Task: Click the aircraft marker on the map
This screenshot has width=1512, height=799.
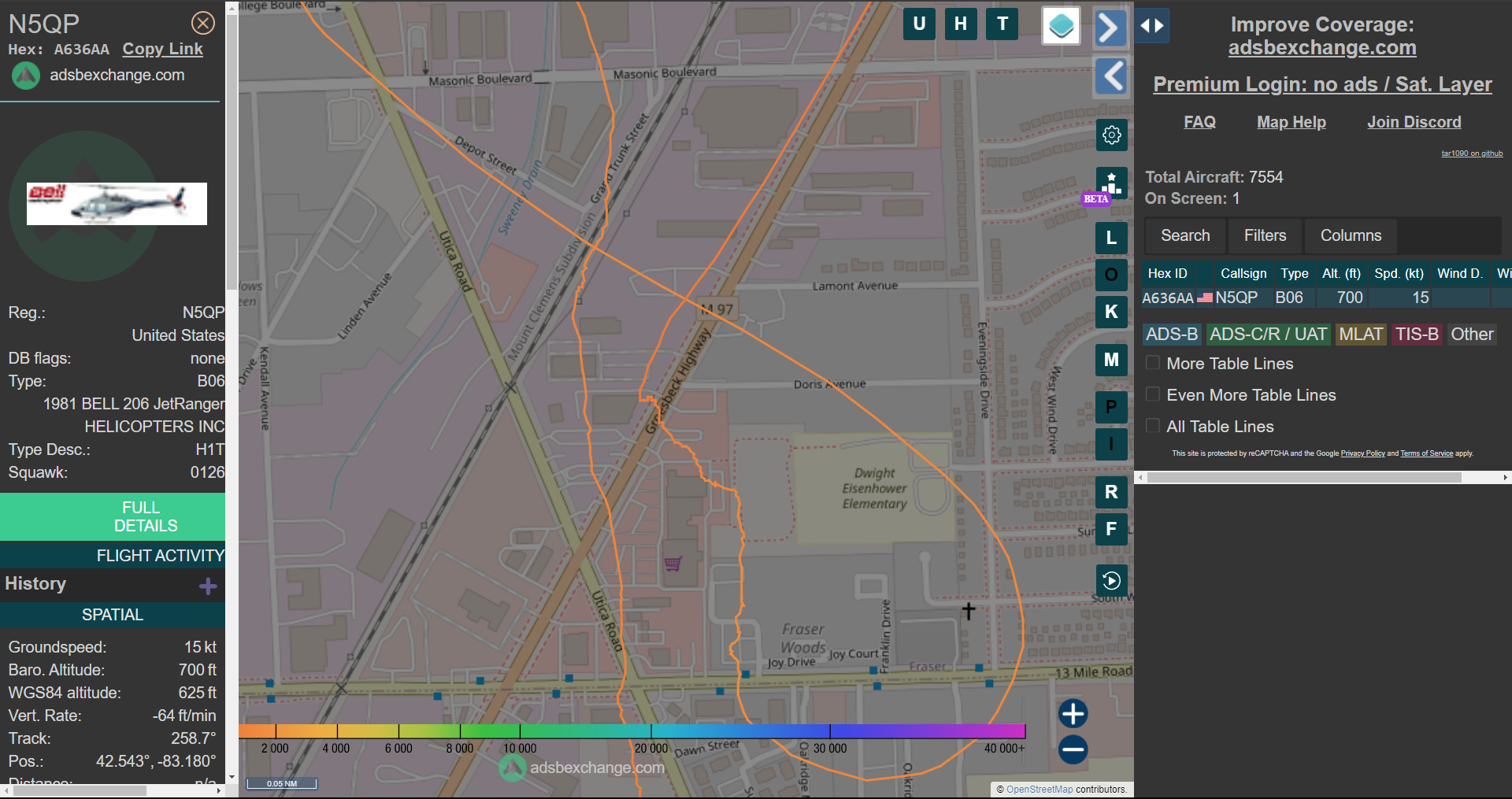Action: (969, 610)
